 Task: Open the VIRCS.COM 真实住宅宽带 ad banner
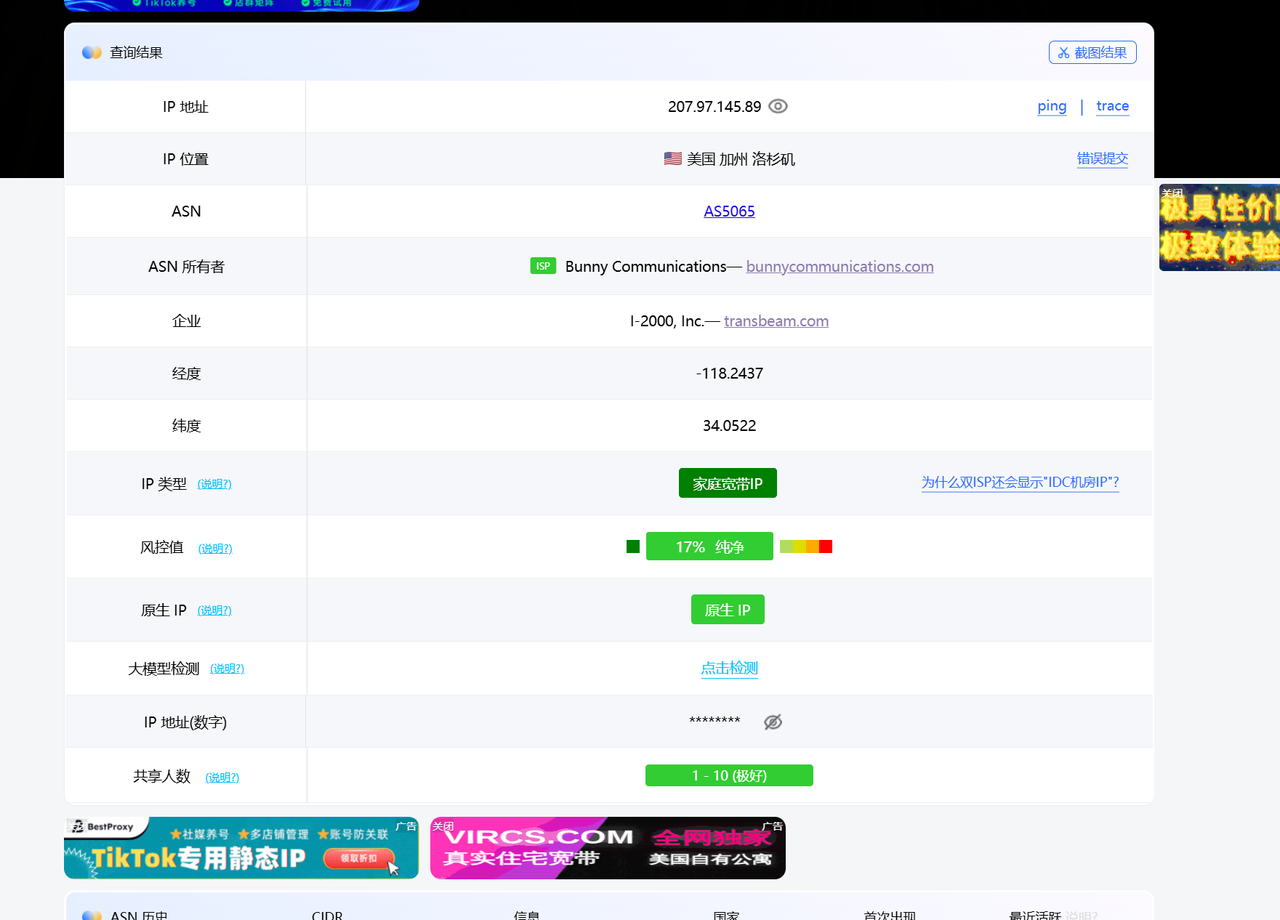(608, 848)
